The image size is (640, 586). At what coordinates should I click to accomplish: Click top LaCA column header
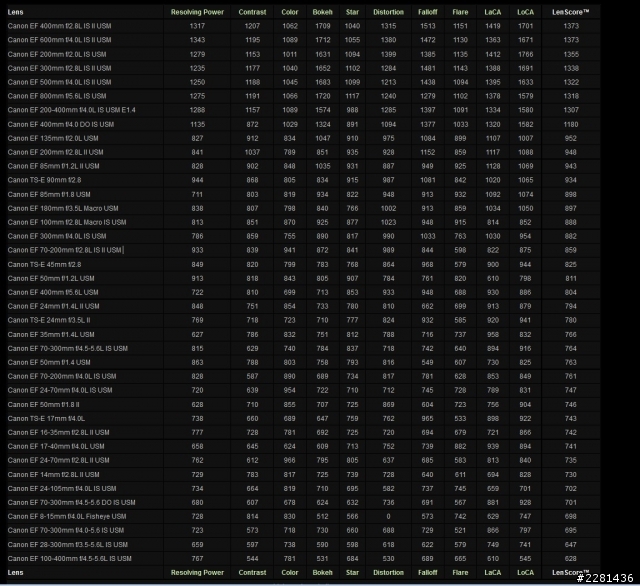(493, 12)
